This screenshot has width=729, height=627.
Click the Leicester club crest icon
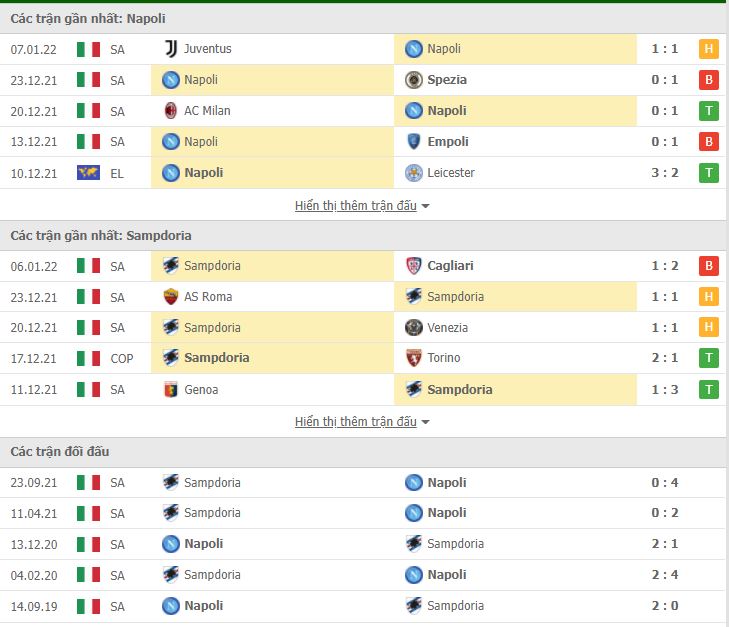(413, 173)
